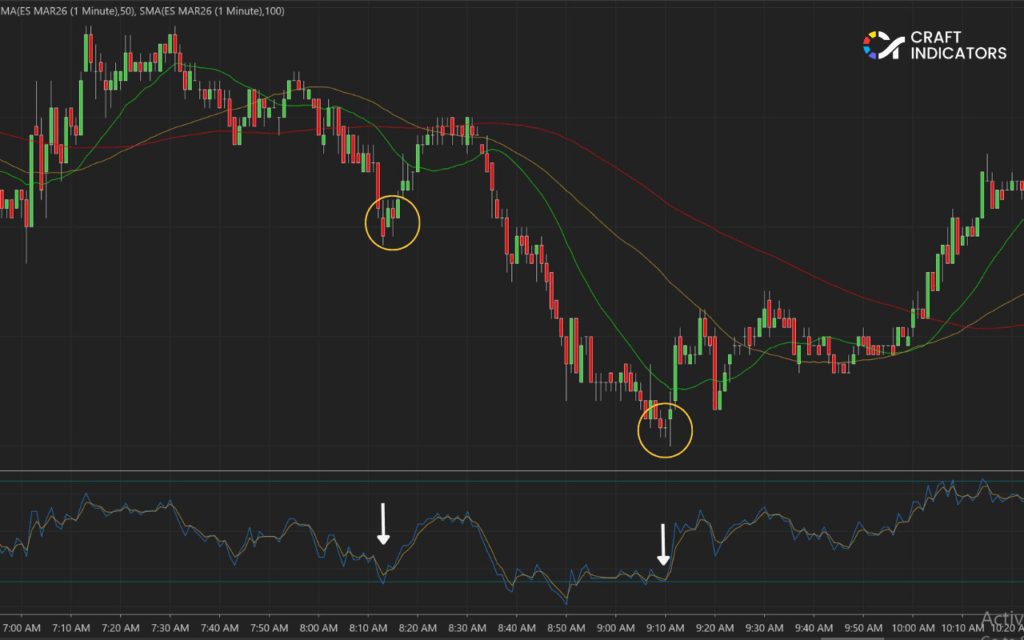
Task: Select the left yellow circle annotation
Action: click(x=394, y=222)
